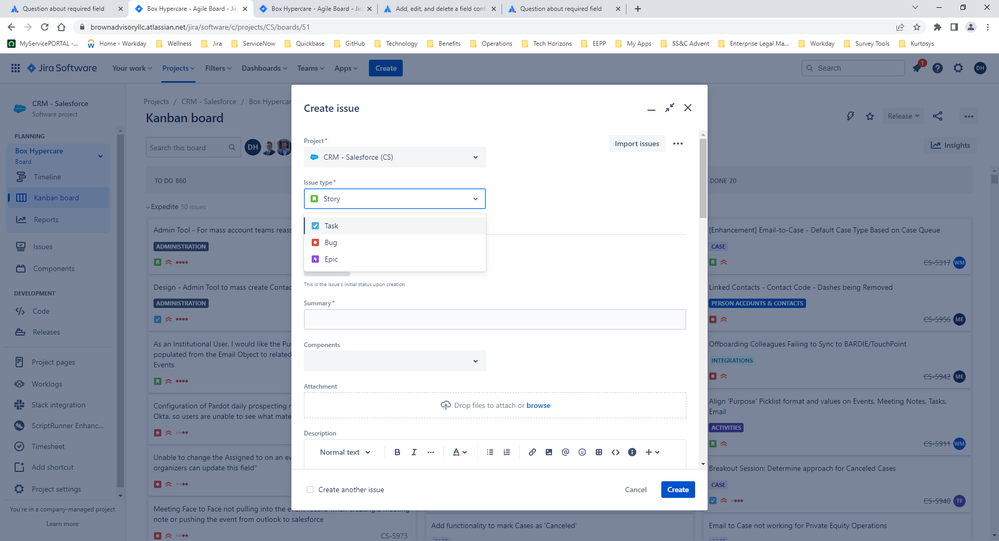This screenshot has width=999, height=541.
Task: Open Projects menu in top navigation
Action: click(178, 68)
